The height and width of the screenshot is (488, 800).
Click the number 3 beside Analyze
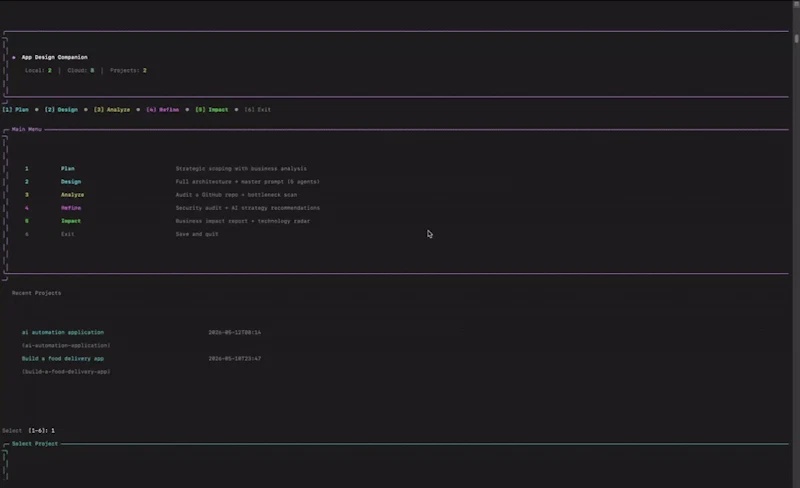pos(27,195)
